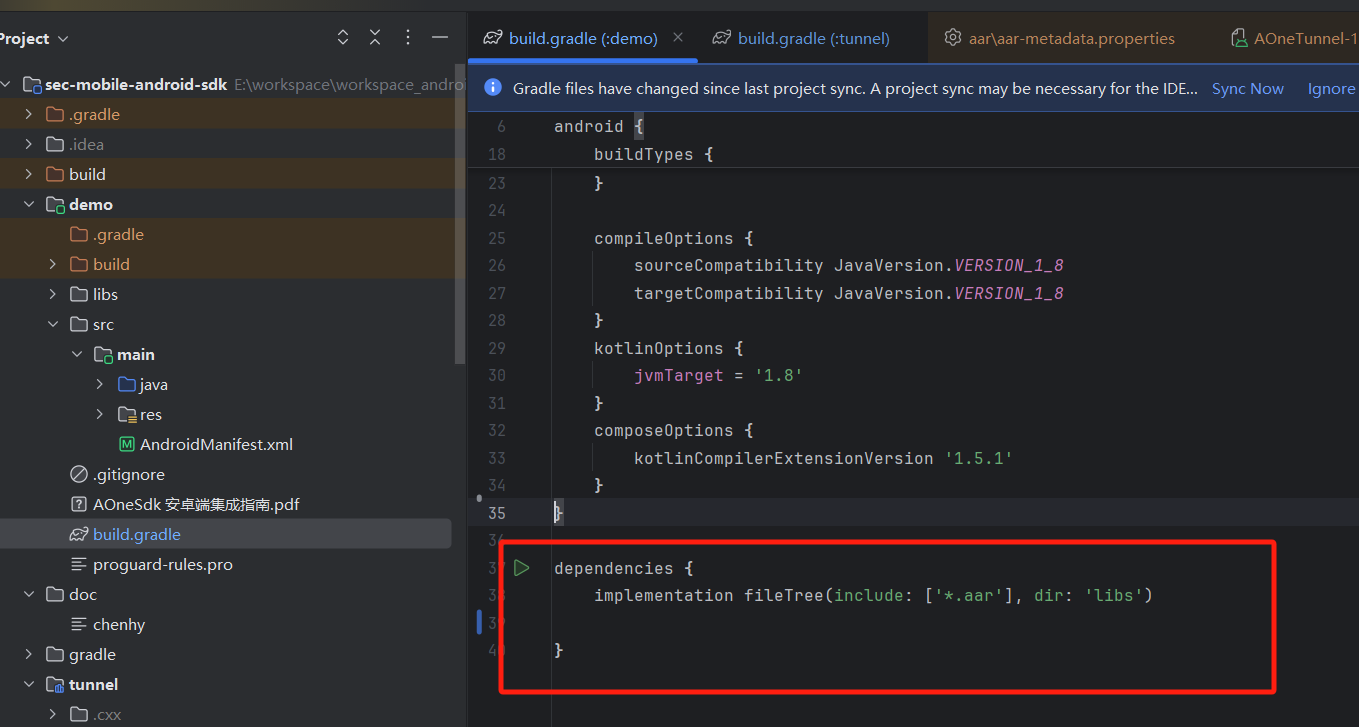The image size is (1359, 727).
Task: Collapse sec-mobile-android-sdk root node
Action: [5, 85]
